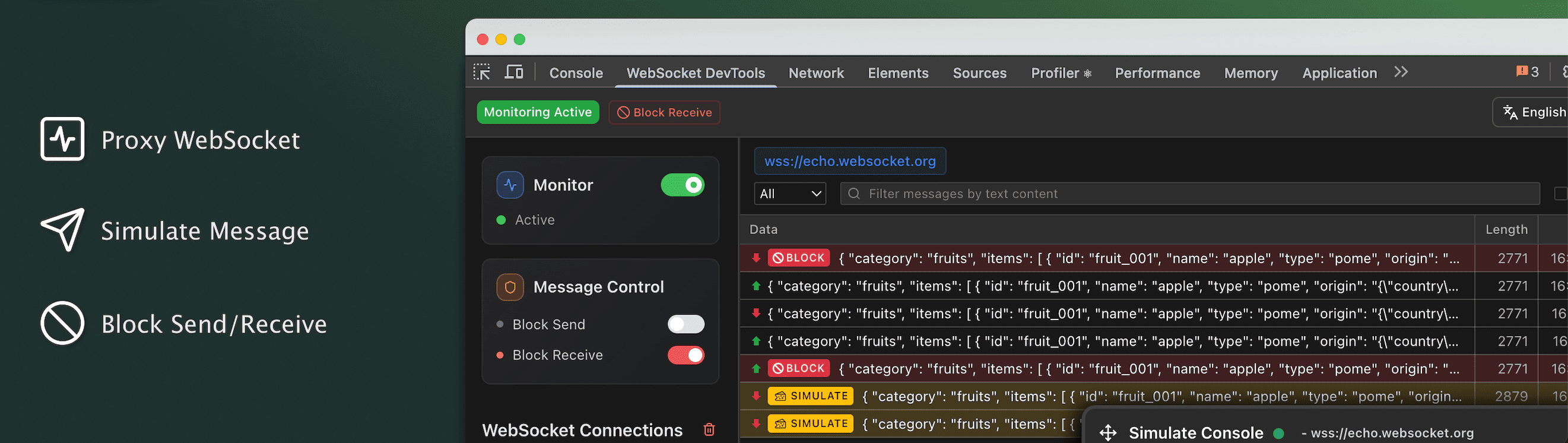This screenshot has height=443, width=1568.
Task: Open the Console tab
Action: coord(575,73)
